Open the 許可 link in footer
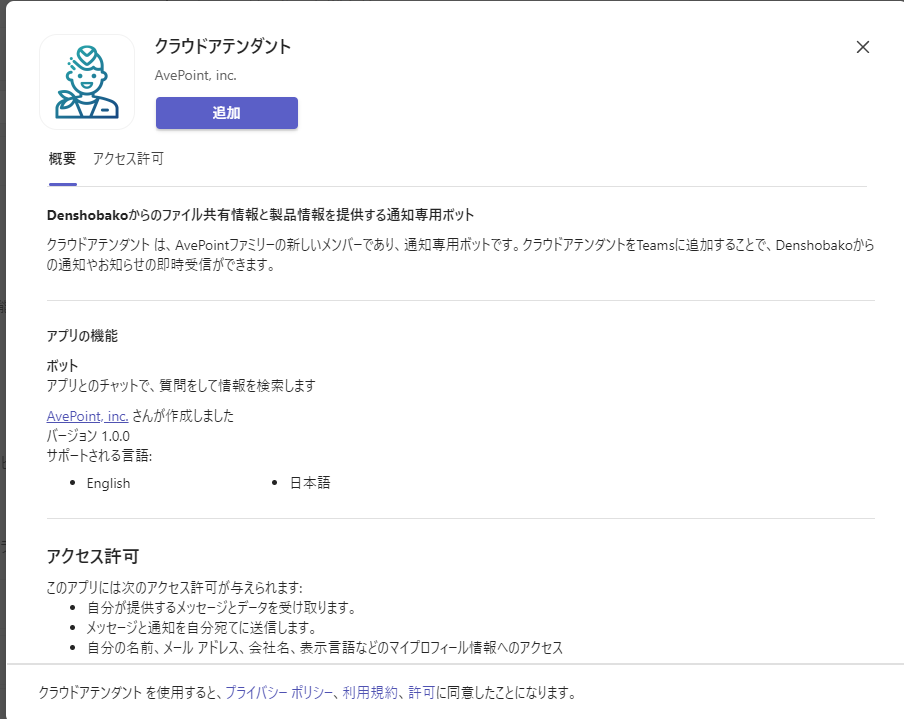 click(421, 692)
